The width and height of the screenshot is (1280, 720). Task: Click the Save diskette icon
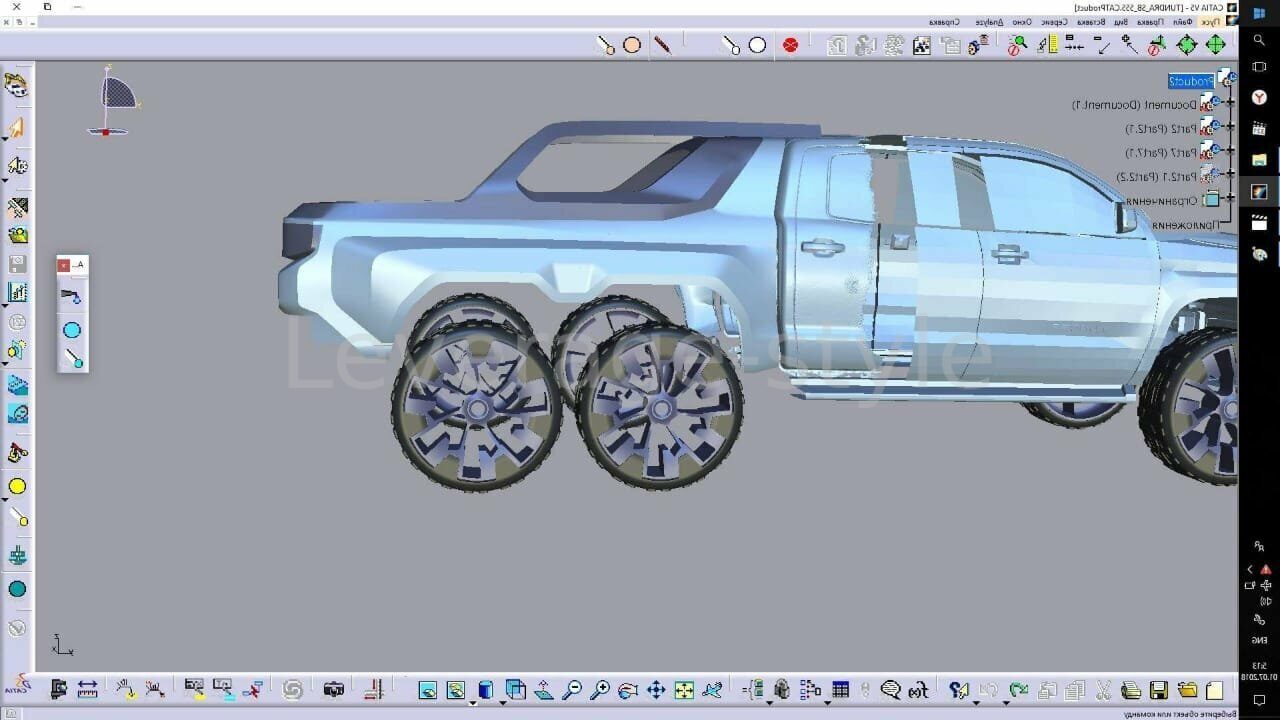[x=1158, y=691]
